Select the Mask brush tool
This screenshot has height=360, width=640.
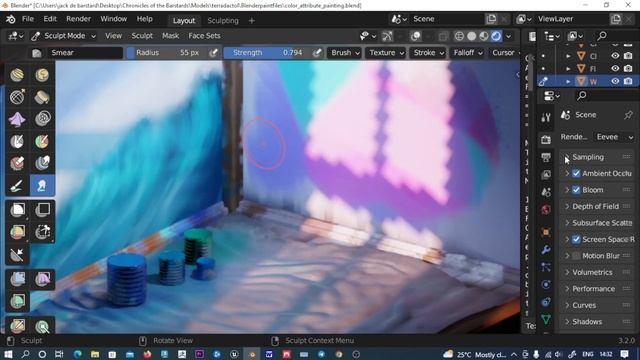17,141
